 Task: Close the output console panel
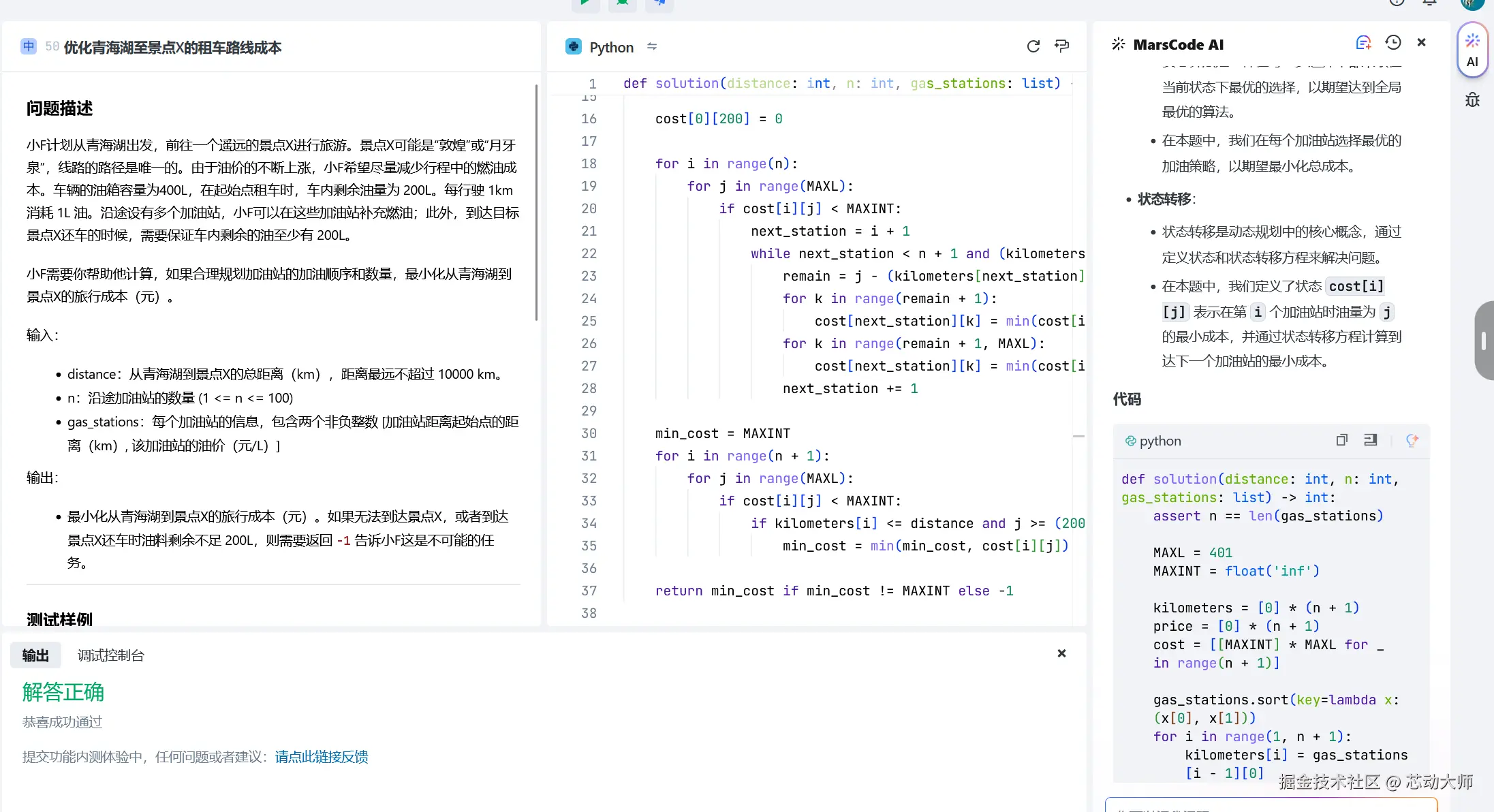pos(1061,653)
